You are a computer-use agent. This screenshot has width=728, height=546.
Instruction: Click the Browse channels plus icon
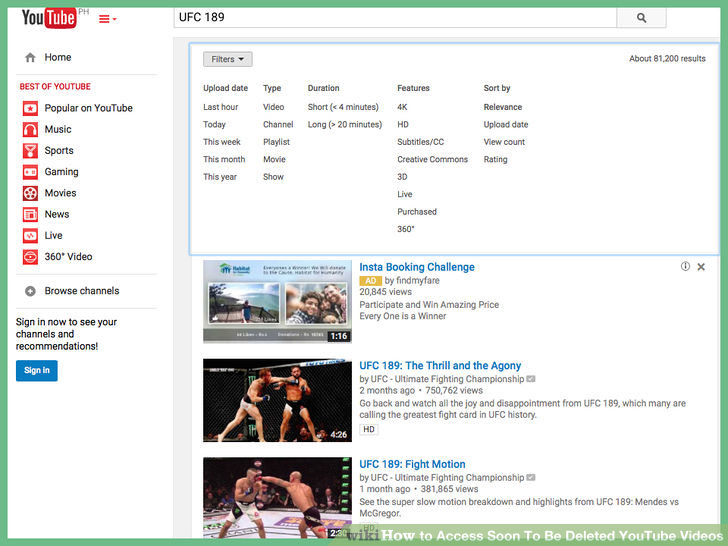point(30,291)
